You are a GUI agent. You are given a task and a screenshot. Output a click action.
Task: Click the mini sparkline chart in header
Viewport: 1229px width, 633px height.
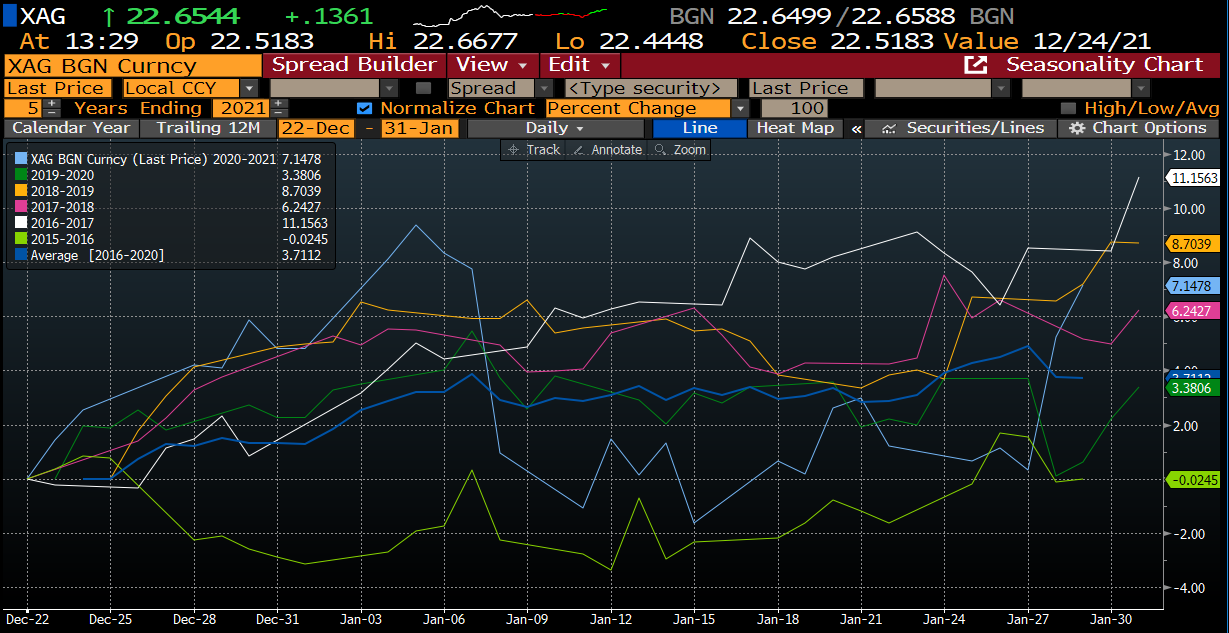510,16
